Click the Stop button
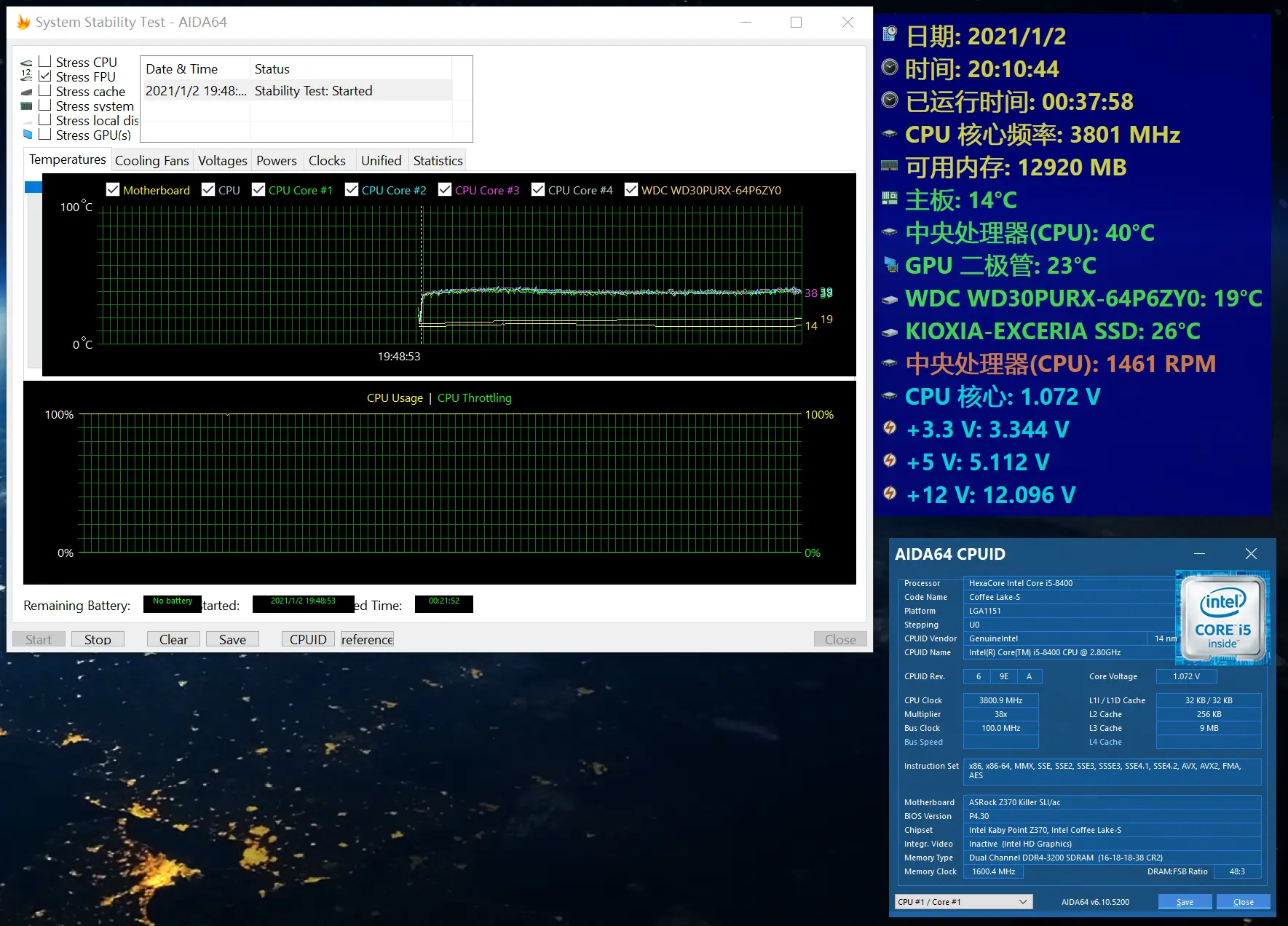This screenshot has width=1288, height=926. [x=98, y=639]
